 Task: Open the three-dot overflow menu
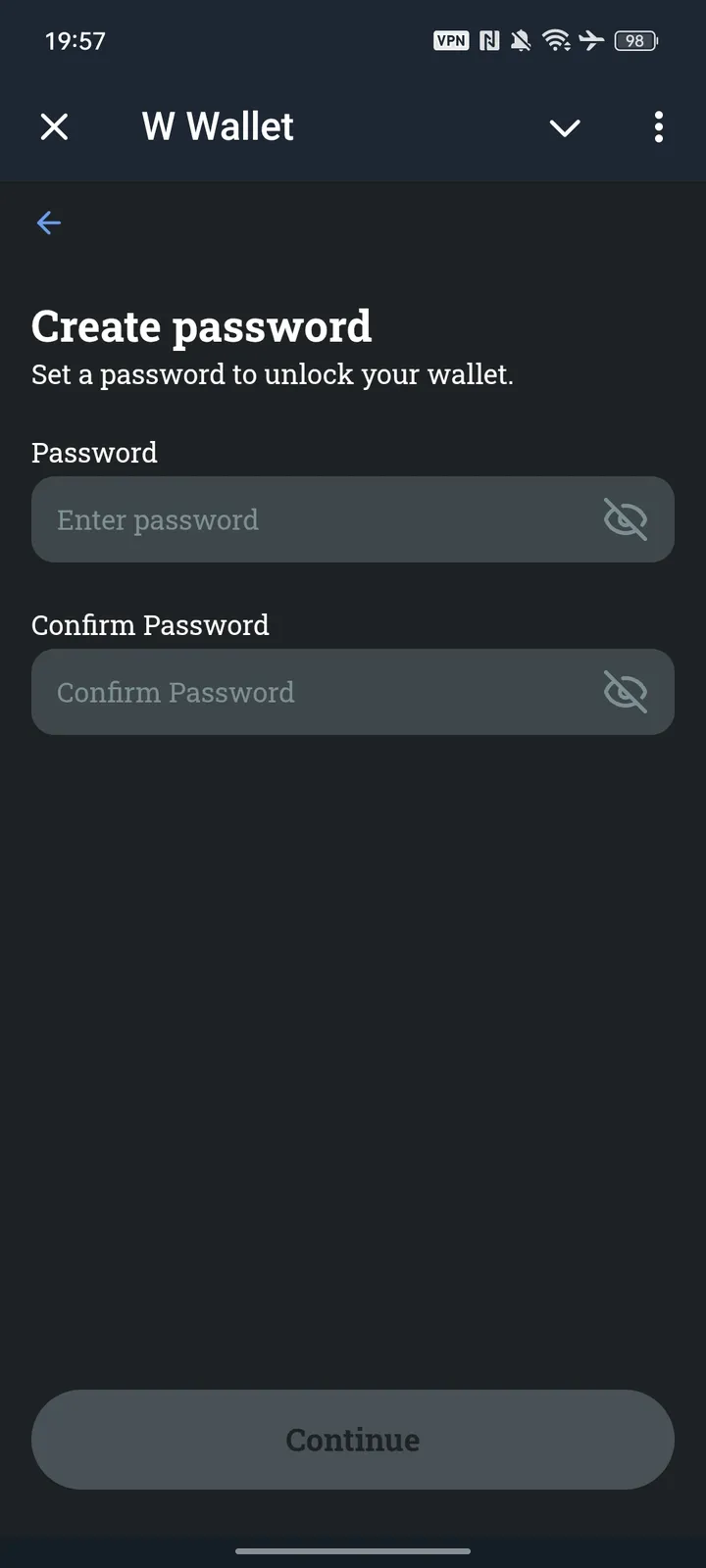658,127
